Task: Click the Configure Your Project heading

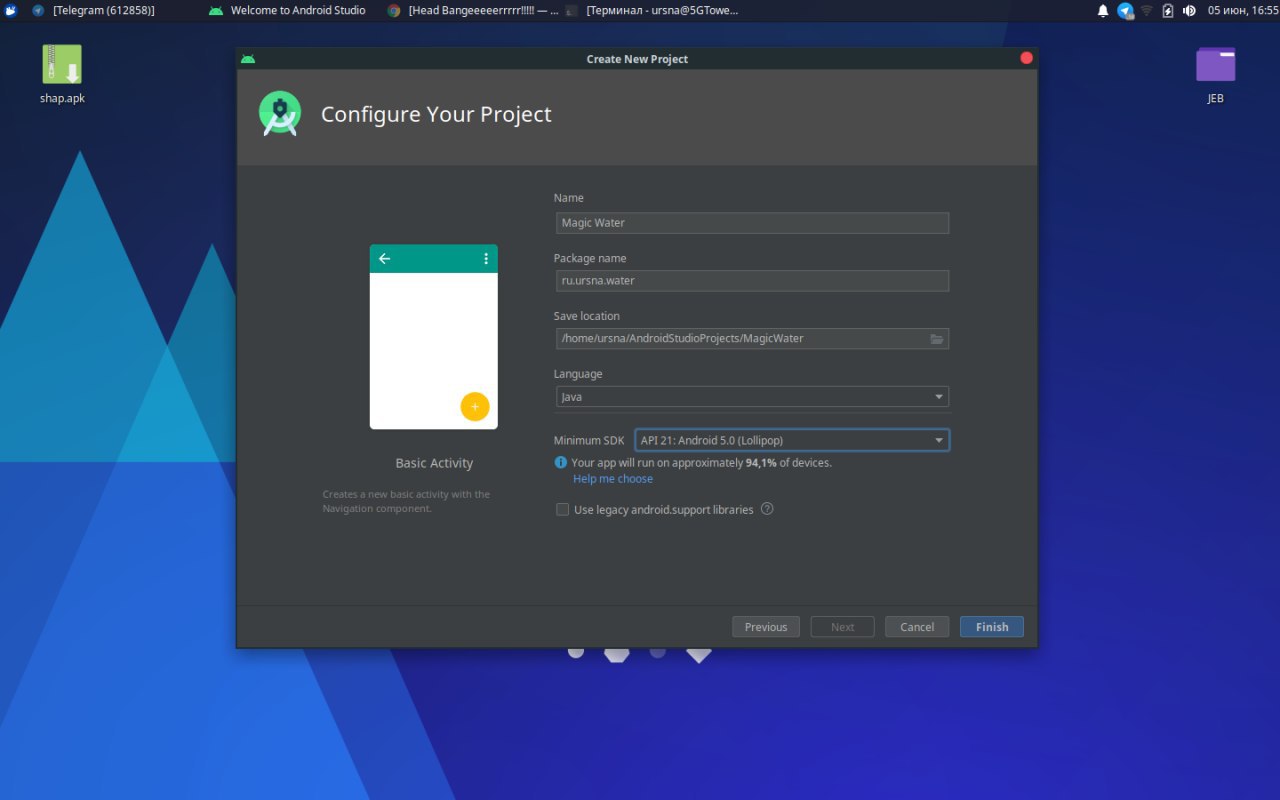Action: pyautogui.click(x=436, y=114)
